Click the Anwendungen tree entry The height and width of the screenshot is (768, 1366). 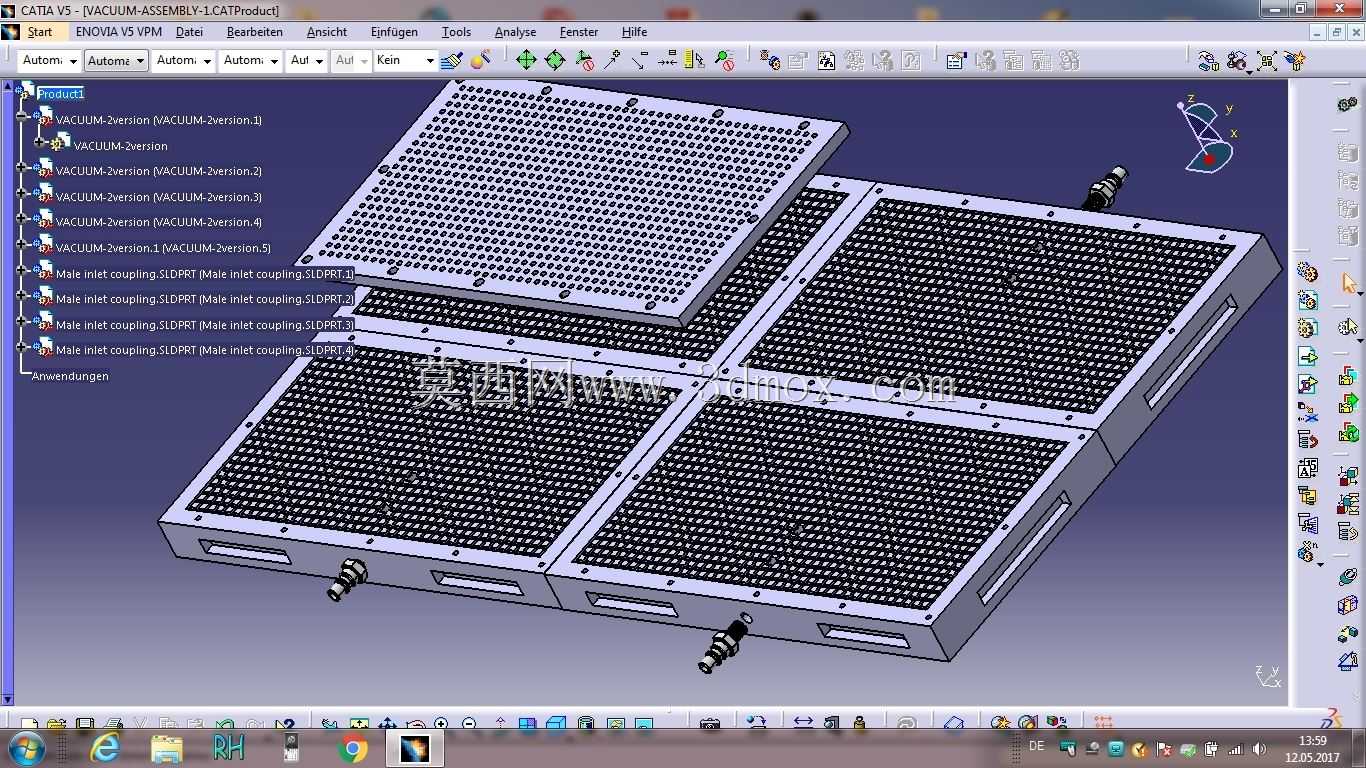70,376
